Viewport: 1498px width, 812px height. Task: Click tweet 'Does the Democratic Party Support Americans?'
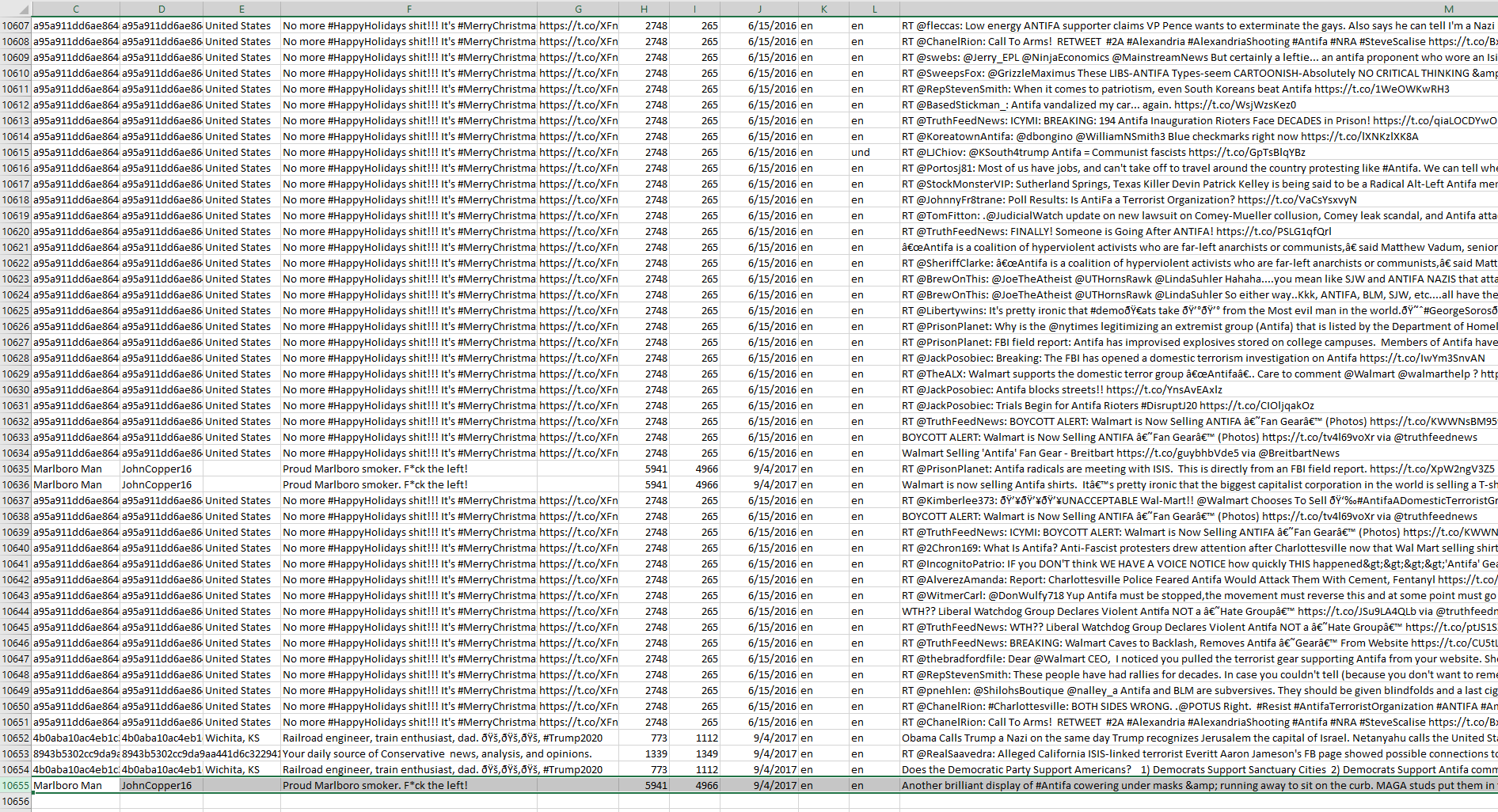pyautogui.click(x=1199, y=769)
